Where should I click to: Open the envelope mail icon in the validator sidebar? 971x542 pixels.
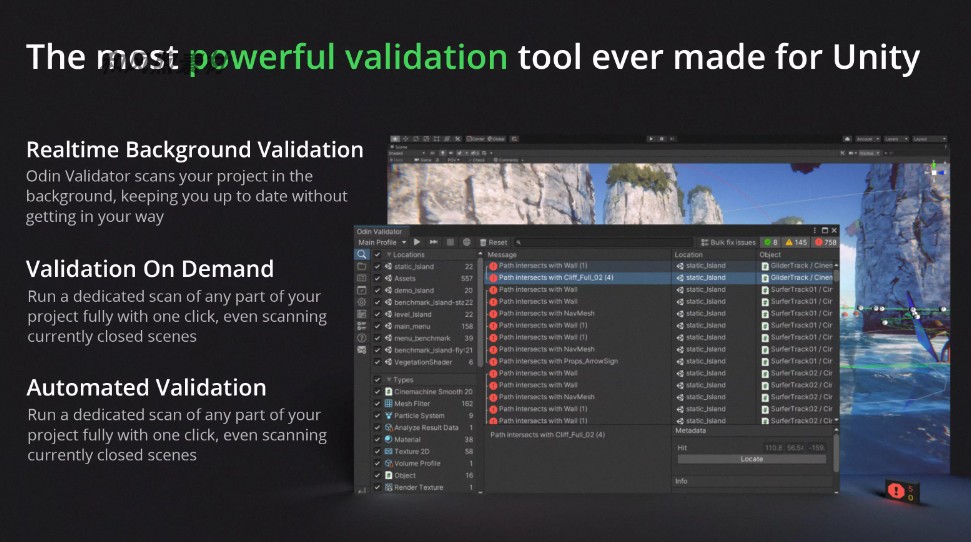coord(362,350)
